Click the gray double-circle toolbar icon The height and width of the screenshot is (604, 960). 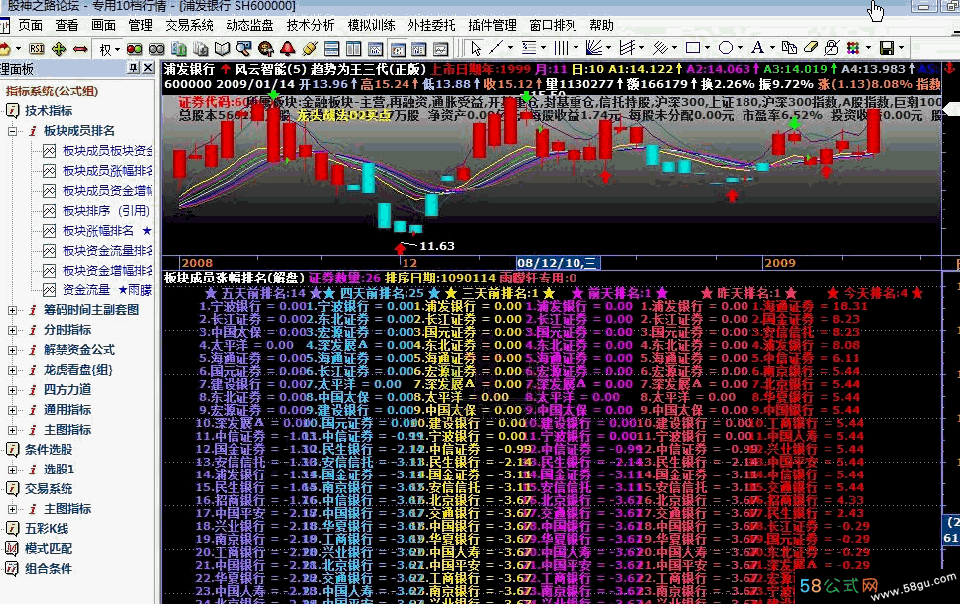coord(157,48)
